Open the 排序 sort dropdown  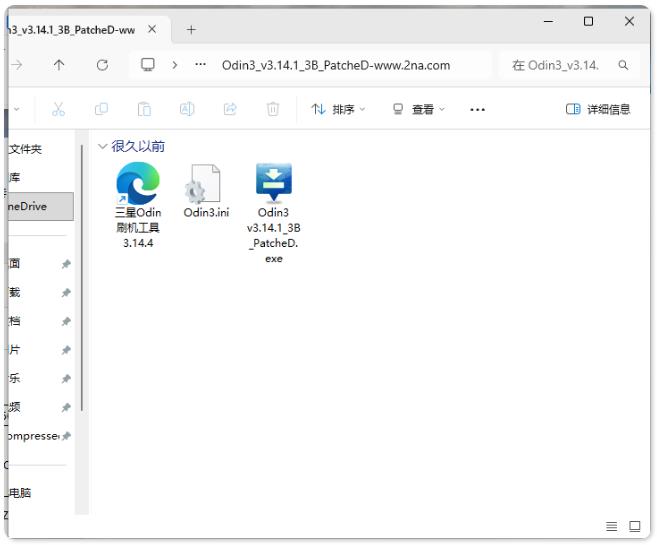(338, 109)
